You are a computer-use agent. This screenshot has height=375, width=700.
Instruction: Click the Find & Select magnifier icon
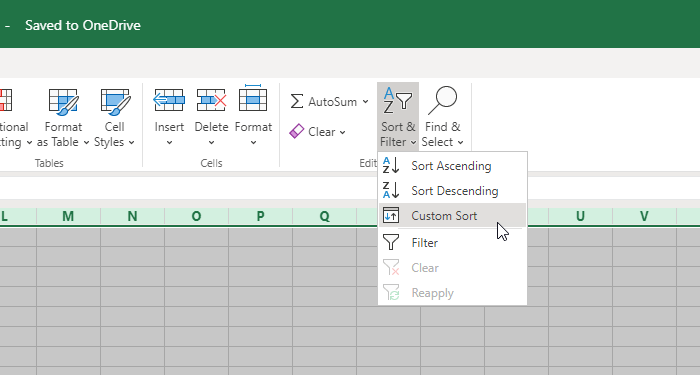click(x=442, y=100)
